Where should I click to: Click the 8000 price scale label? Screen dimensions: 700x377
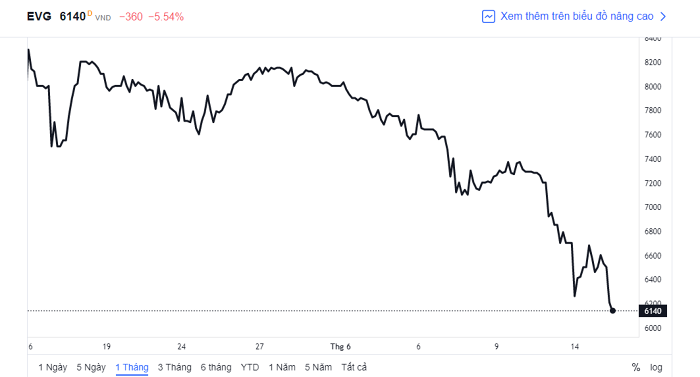[653, 87]
